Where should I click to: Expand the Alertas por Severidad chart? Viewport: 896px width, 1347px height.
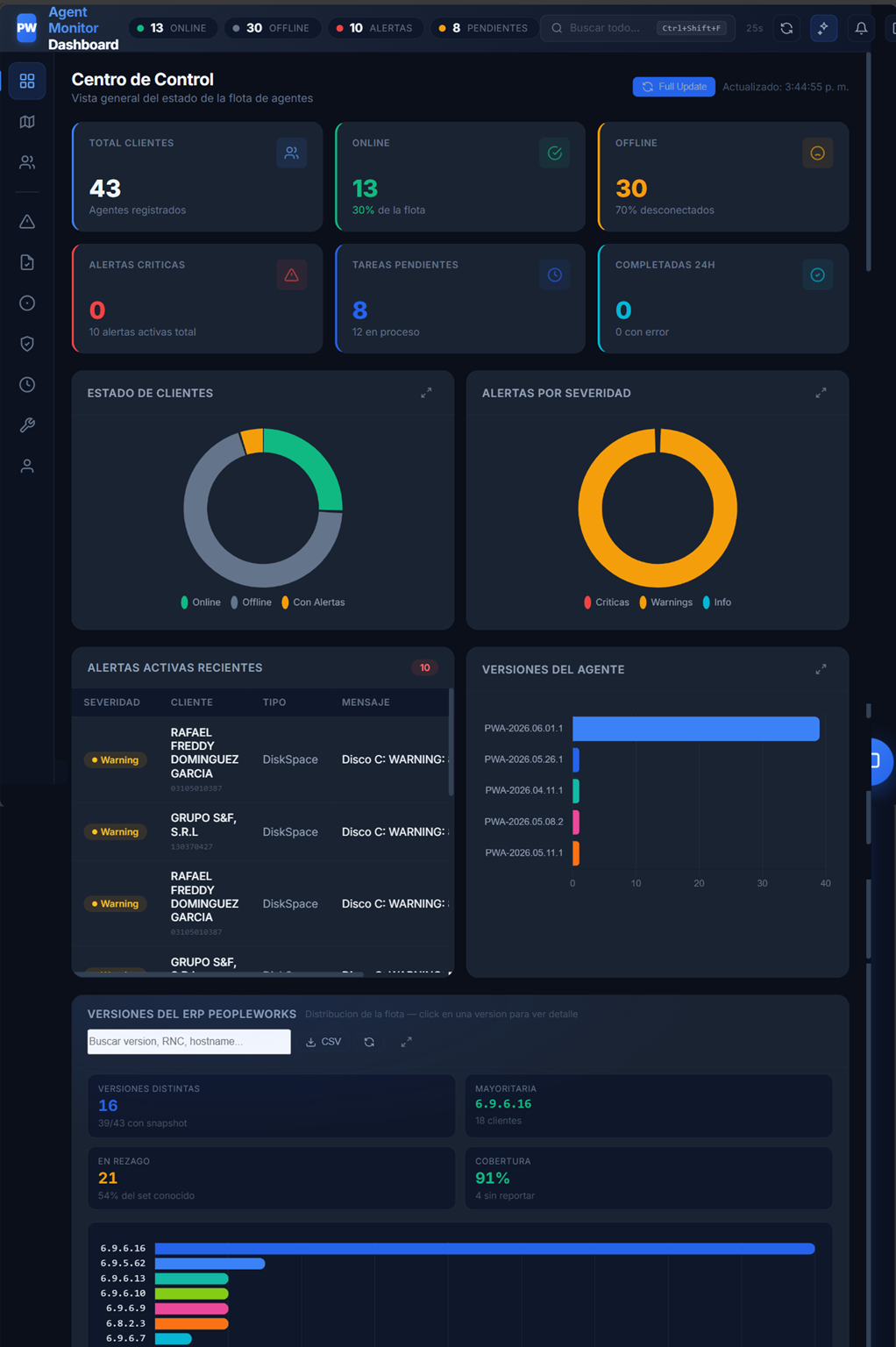pos(821,393)
